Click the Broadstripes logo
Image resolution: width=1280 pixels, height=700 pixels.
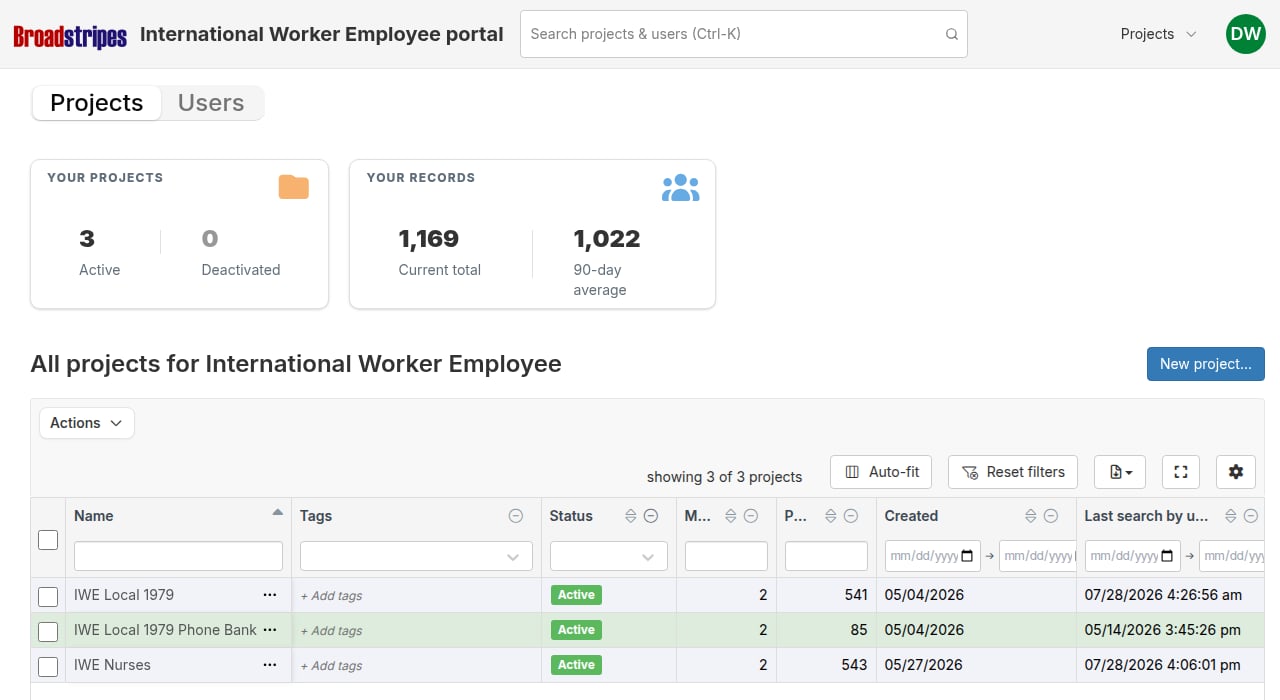[70, 36]
